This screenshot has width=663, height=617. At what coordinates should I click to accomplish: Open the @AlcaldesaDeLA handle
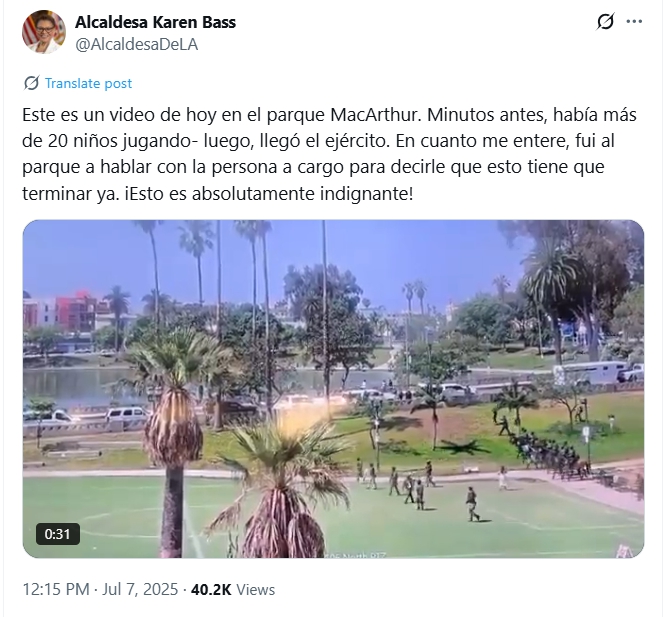[x=136, y=44]
